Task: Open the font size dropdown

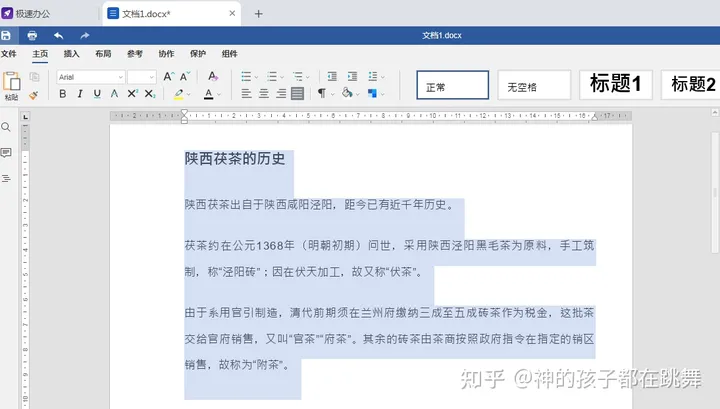Action: click(x=151, y=77)
